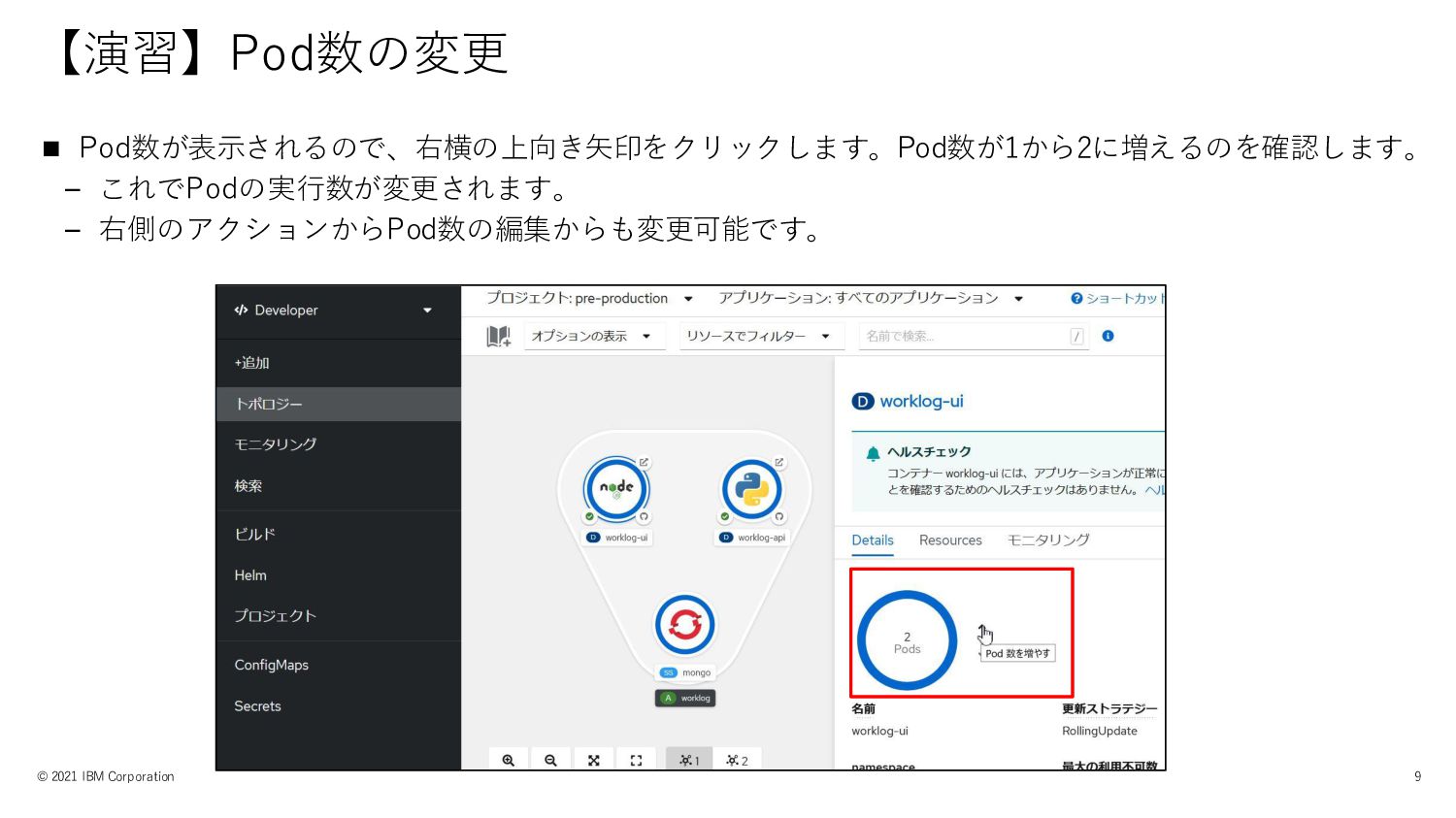Expand the アプリケーション selector dropdown
The width and height of the screenshot is (1456, 818).
[871, 298]
